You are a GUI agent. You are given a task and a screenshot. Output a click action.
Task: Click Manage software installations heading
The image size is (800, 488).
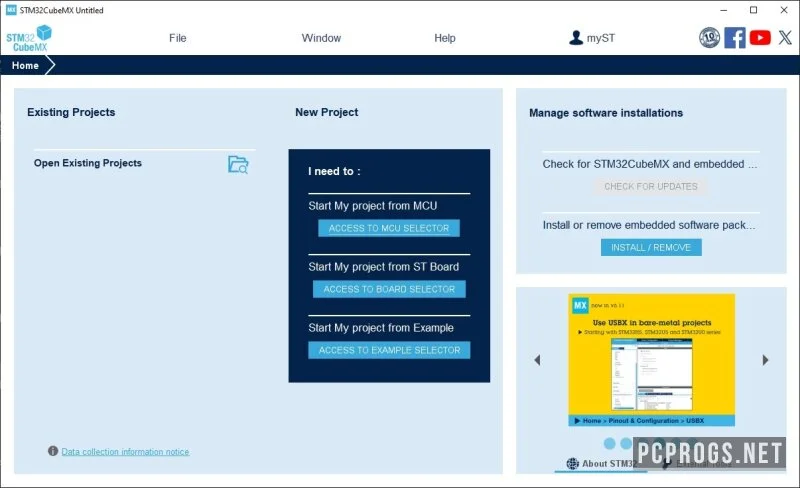click(x=606, y=113)
